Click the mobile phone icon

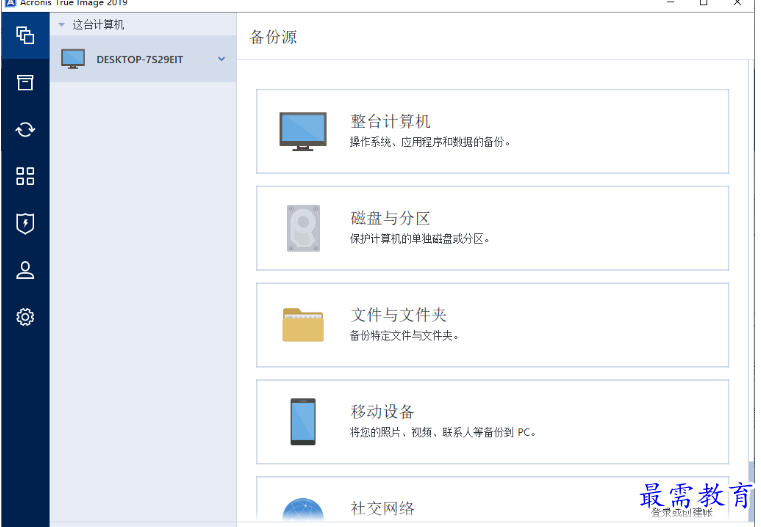(x=303, y=422)
